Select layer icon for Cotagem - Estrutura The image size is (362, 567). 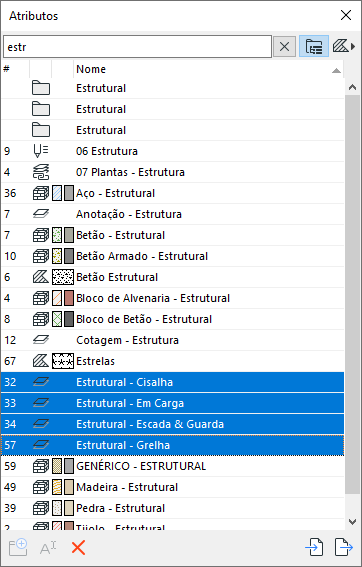41,340
